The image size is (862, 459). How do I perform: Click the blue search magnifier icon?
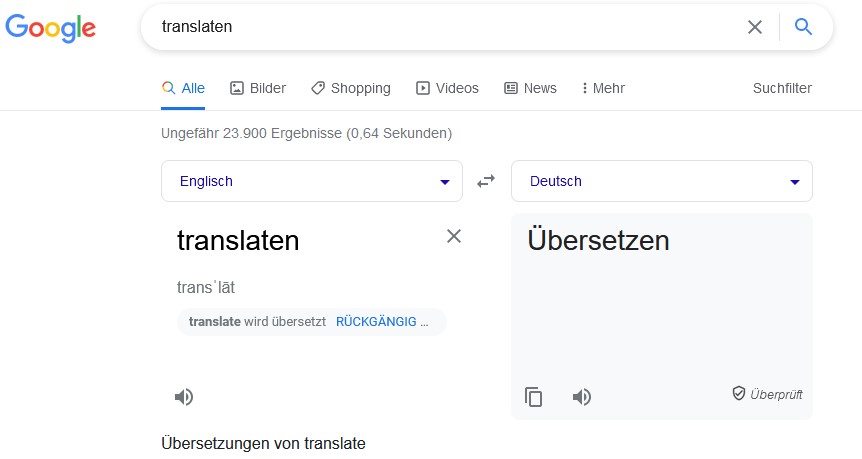(803, 27)
